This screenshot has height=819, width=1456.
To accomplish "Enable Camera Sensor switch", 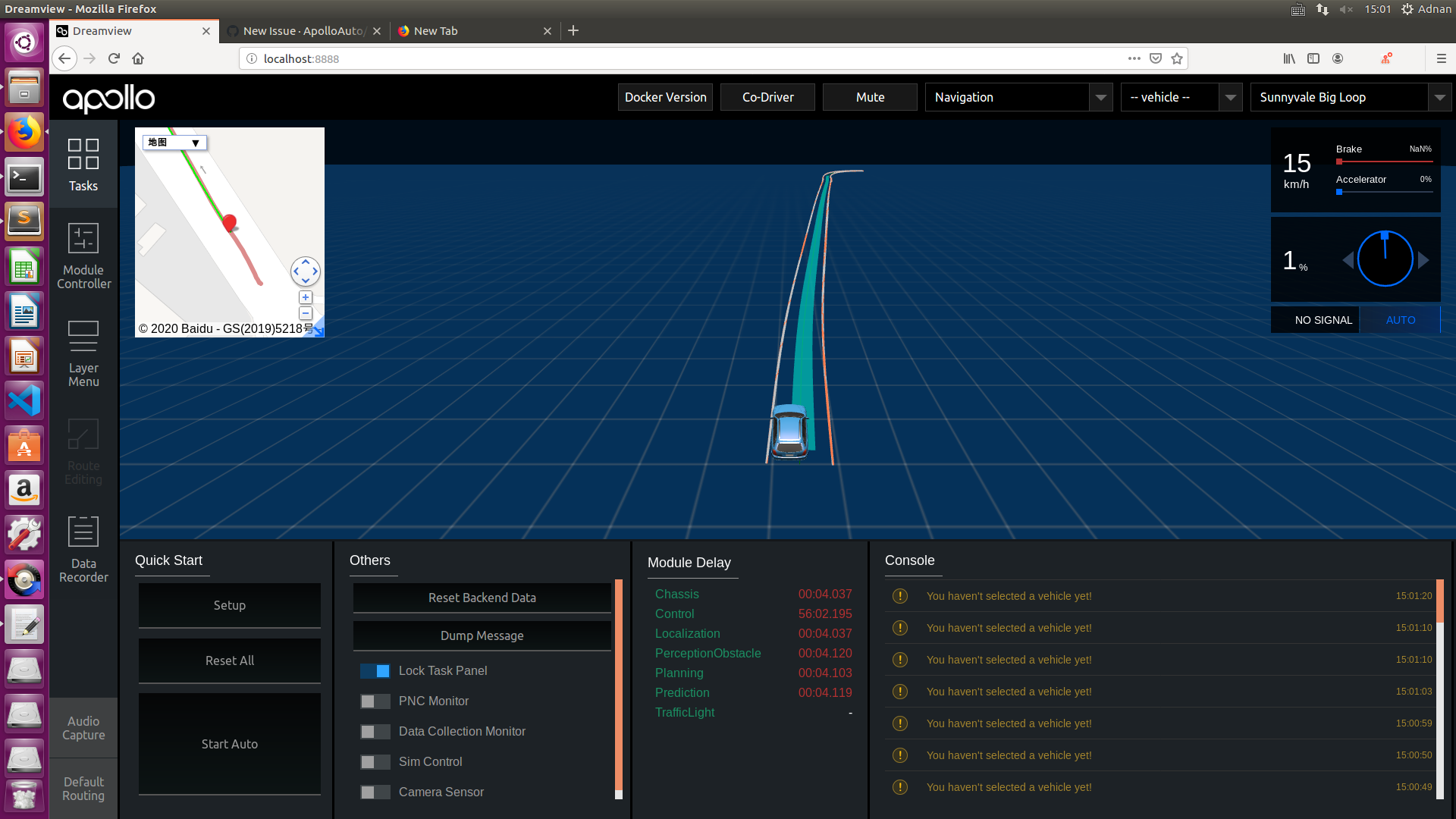I will pos(375,792).
